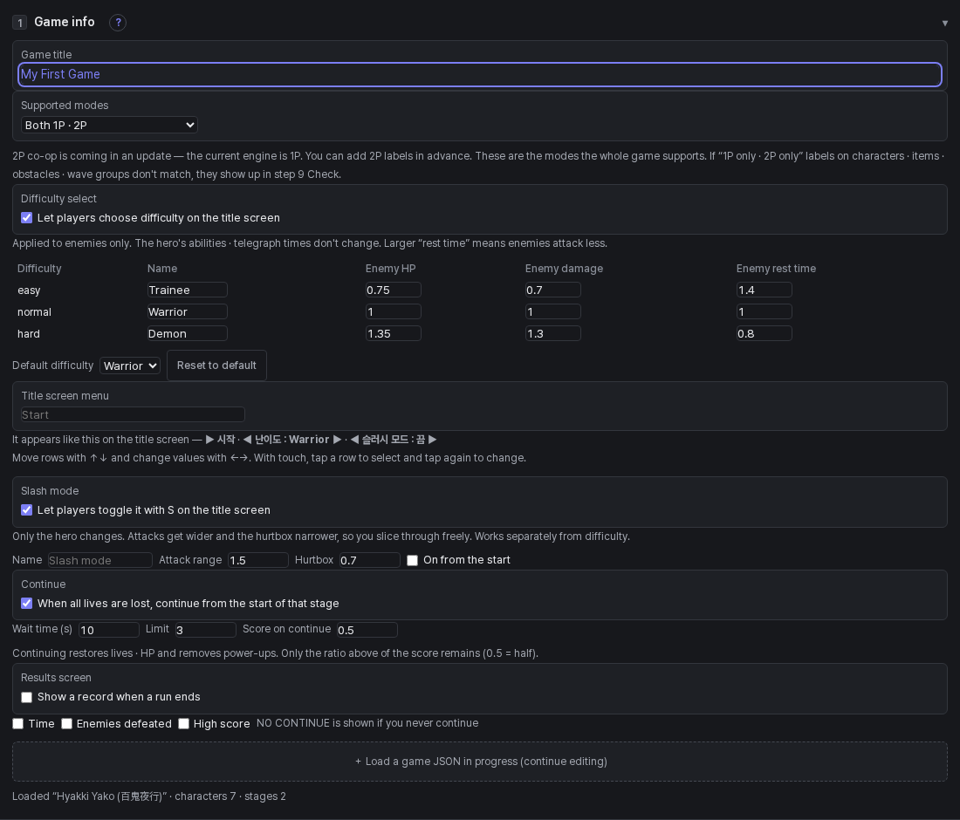Edit normal Enemy damage value field
This screenshot has width=960, height=820.
(553, 312)
